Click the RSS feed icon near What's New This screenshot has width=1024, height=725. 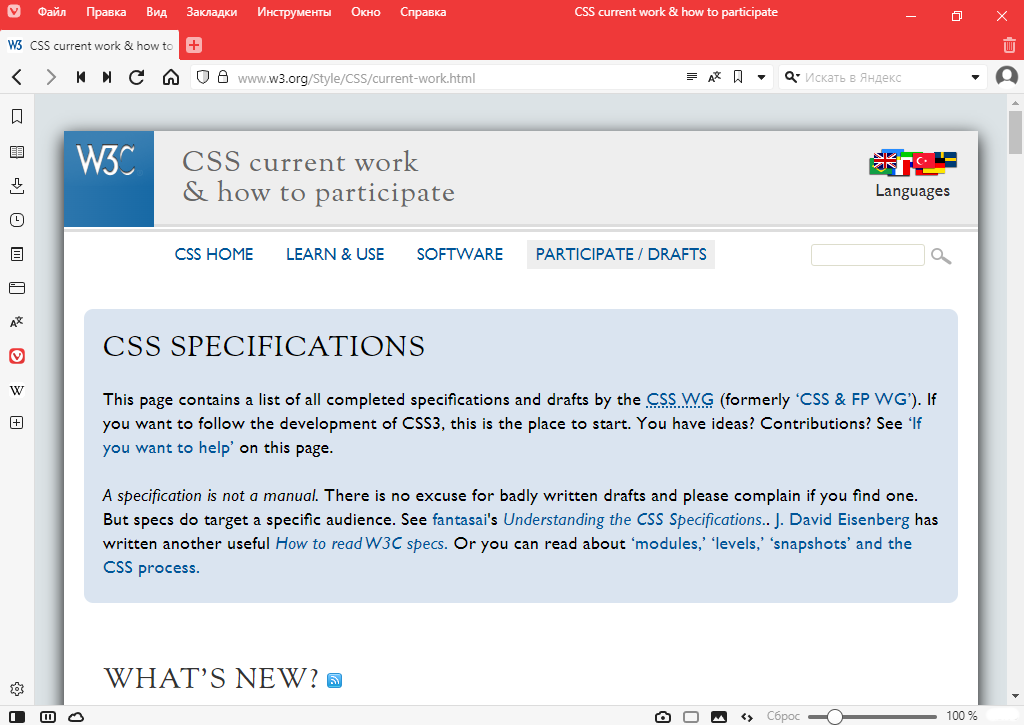(335, 681)
